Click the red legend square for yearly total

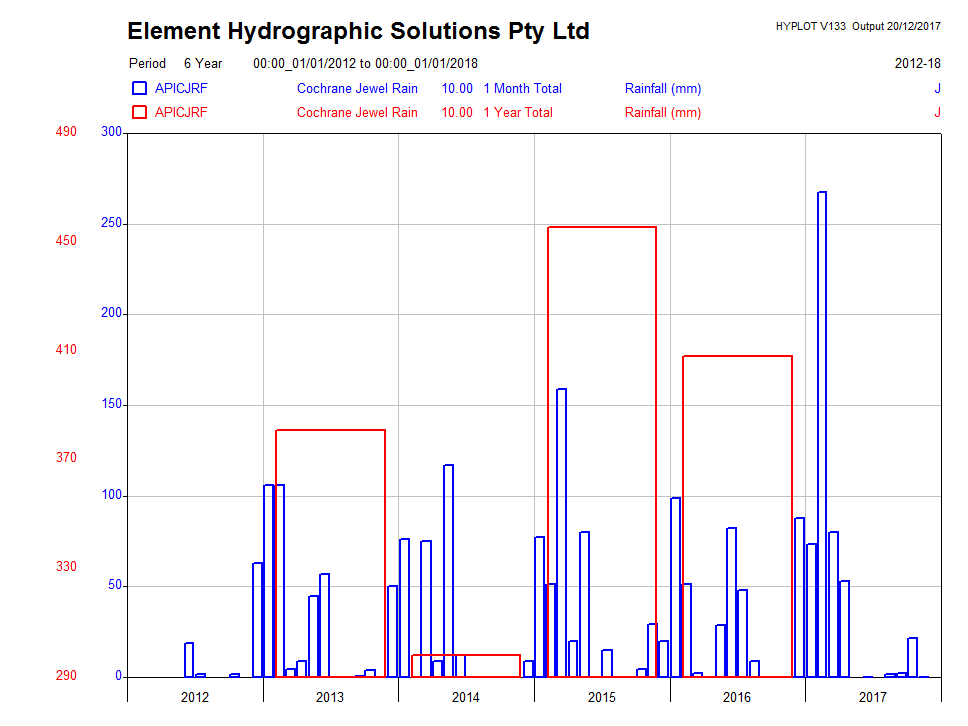tap(139, 113)
